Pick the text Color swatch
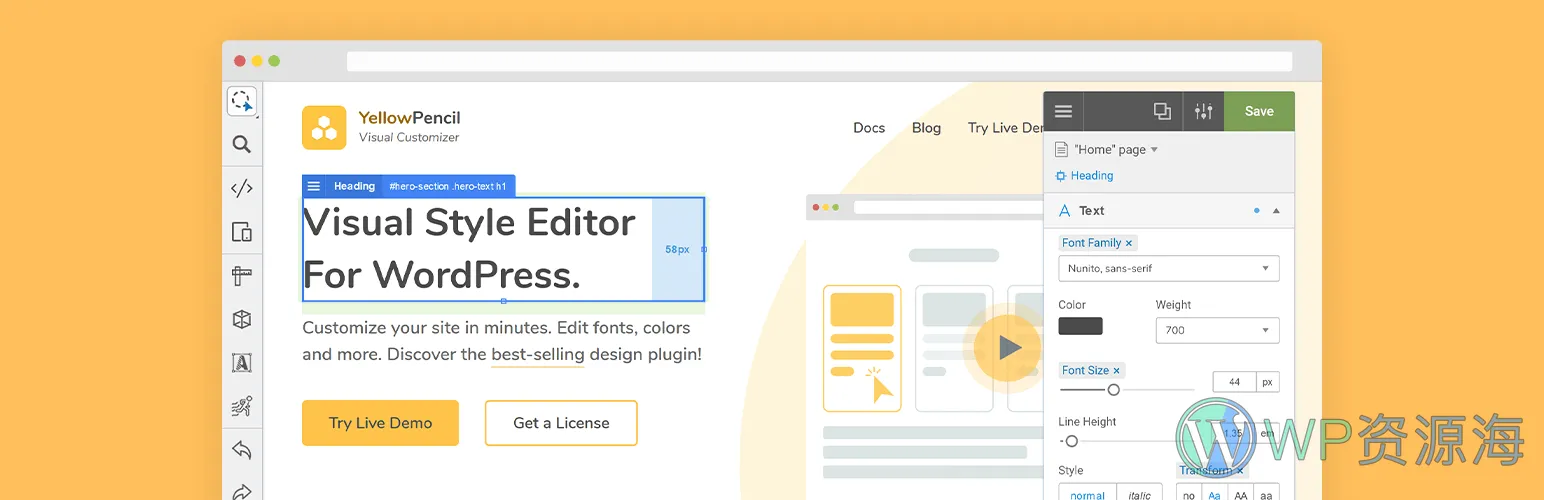 pos(1080,326)
